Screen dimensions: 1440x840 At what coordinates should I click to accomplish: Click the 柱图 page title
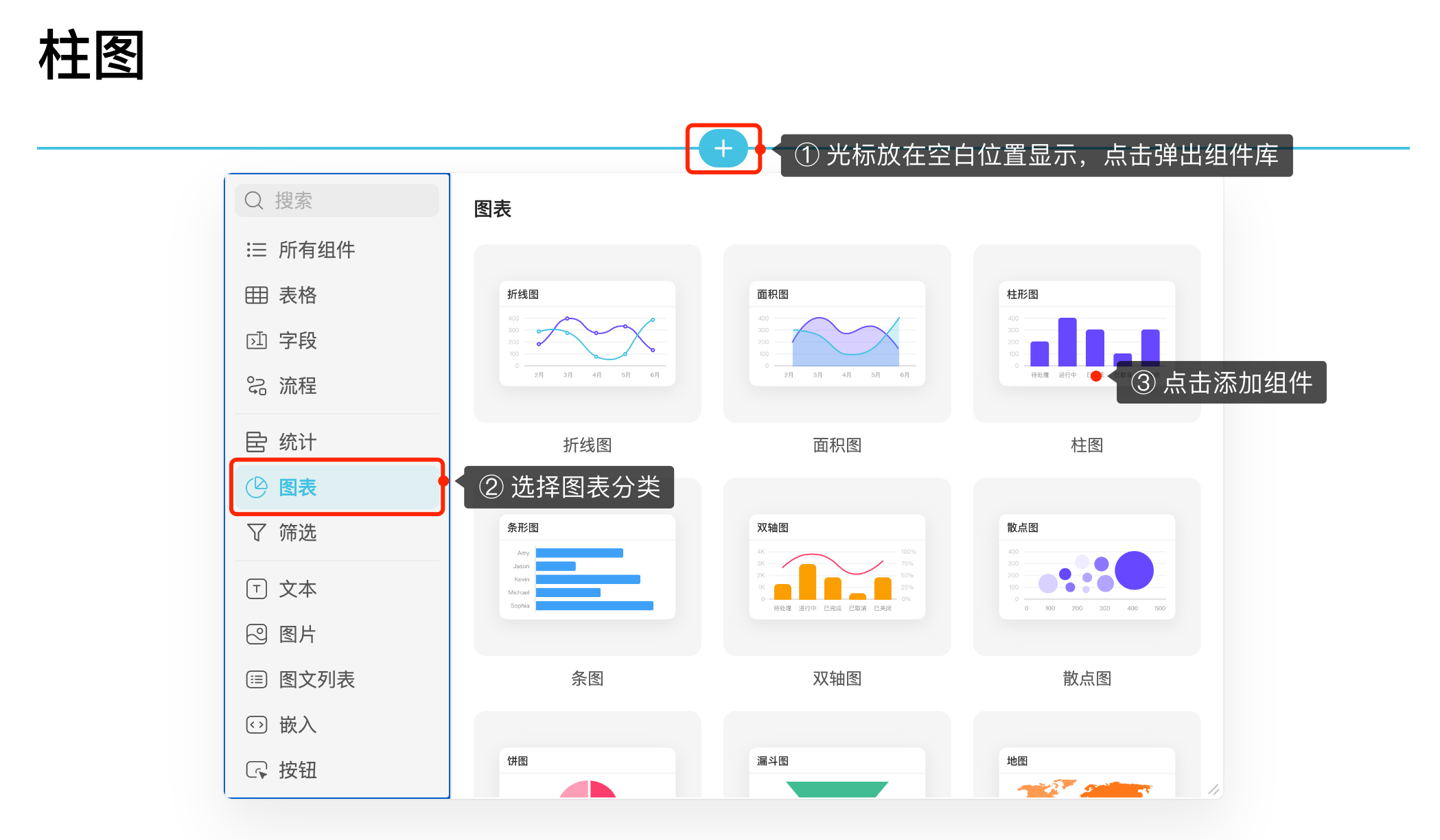[91, 56]
